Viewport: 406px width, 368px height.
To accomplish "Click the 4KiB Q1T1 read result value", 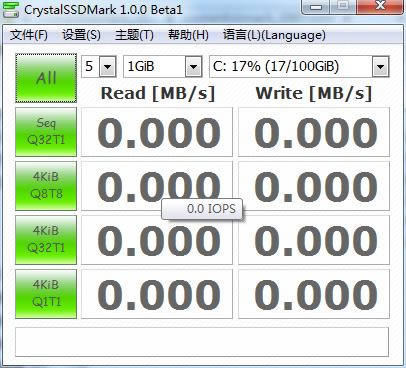I will 157,294.
